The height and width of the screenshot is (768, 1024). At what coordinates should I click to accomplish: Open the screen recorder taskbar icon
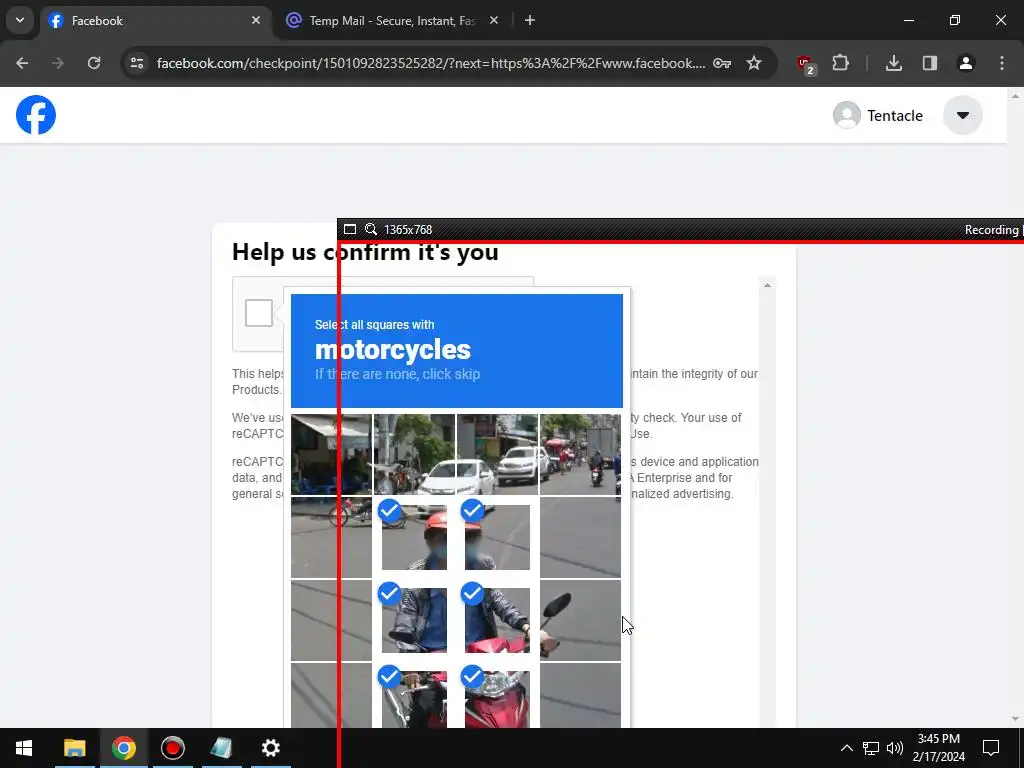pos(172,748)
